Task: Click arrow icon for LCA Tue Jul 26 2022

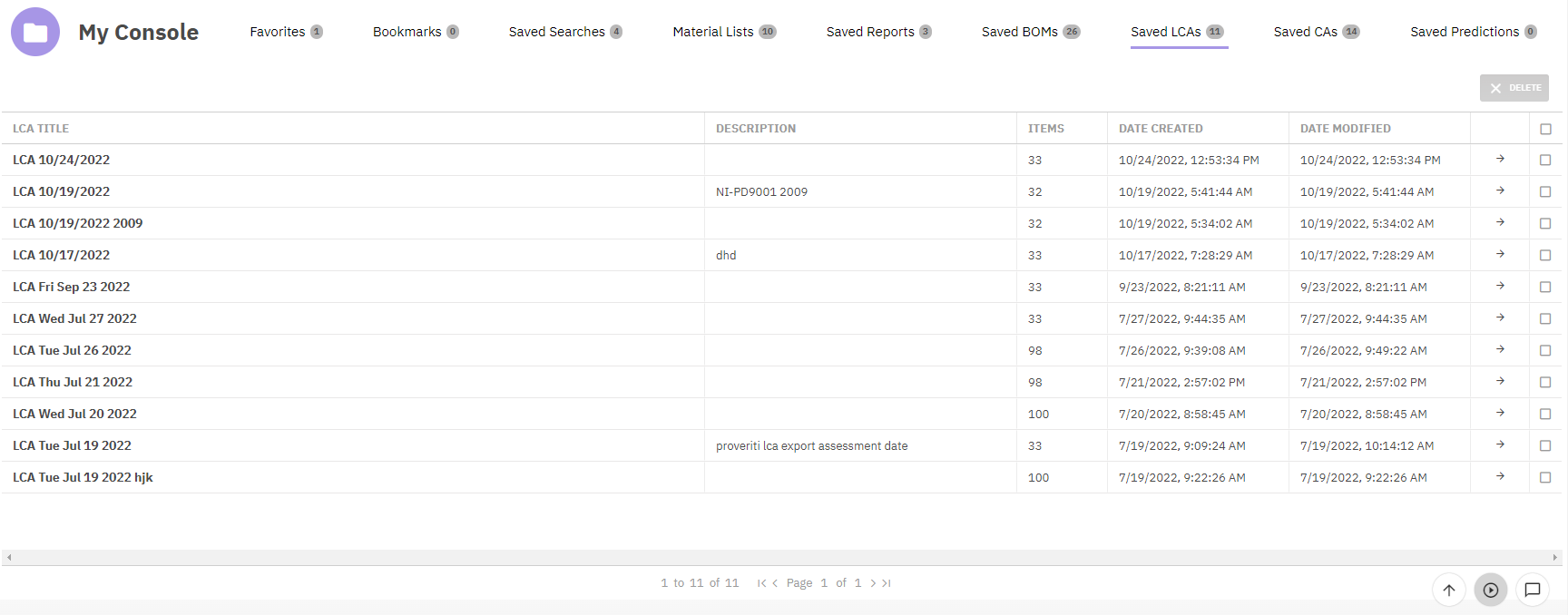Action: (1500, 349)
